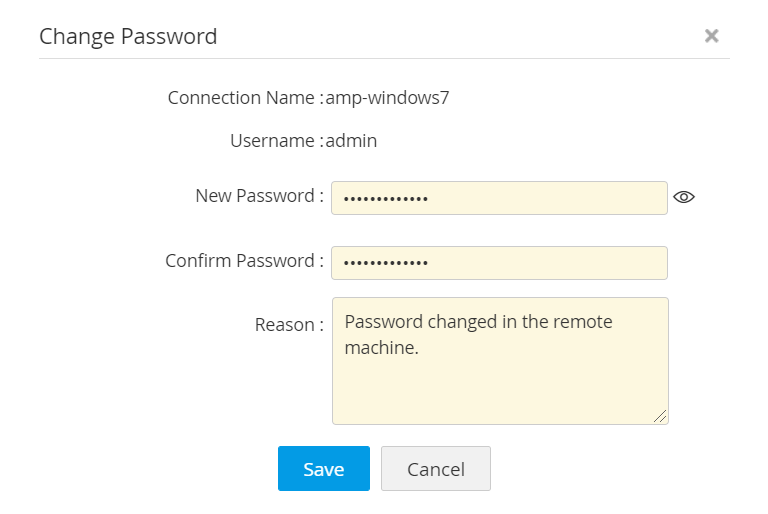Click the admin username value
The height and width of the screenshot is (514, 768).
tap(352, 141)
